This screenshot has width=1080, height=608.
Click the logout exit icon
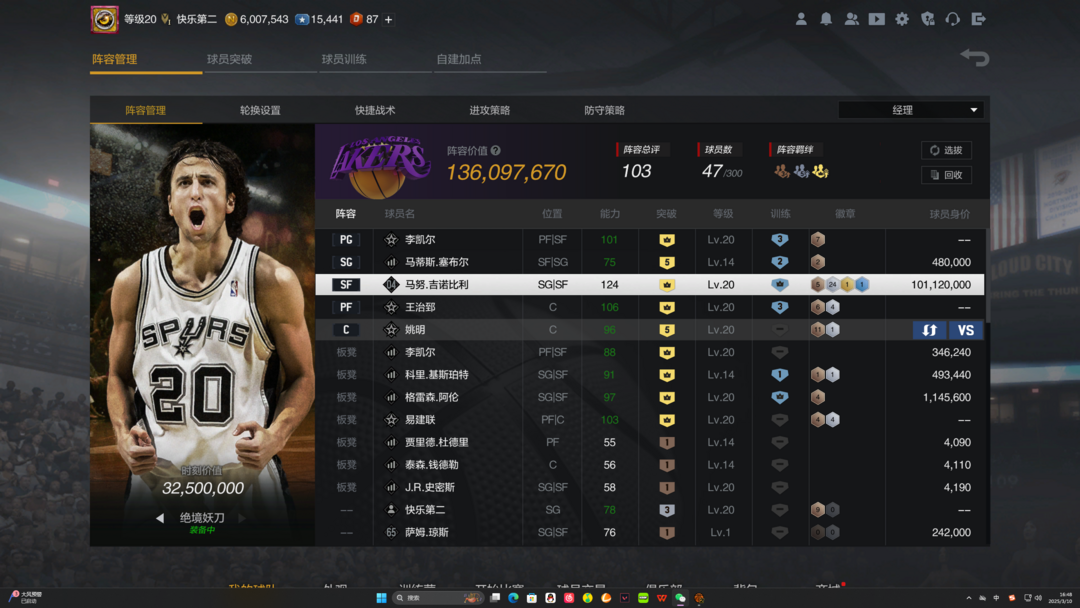(x=978, y=19)
